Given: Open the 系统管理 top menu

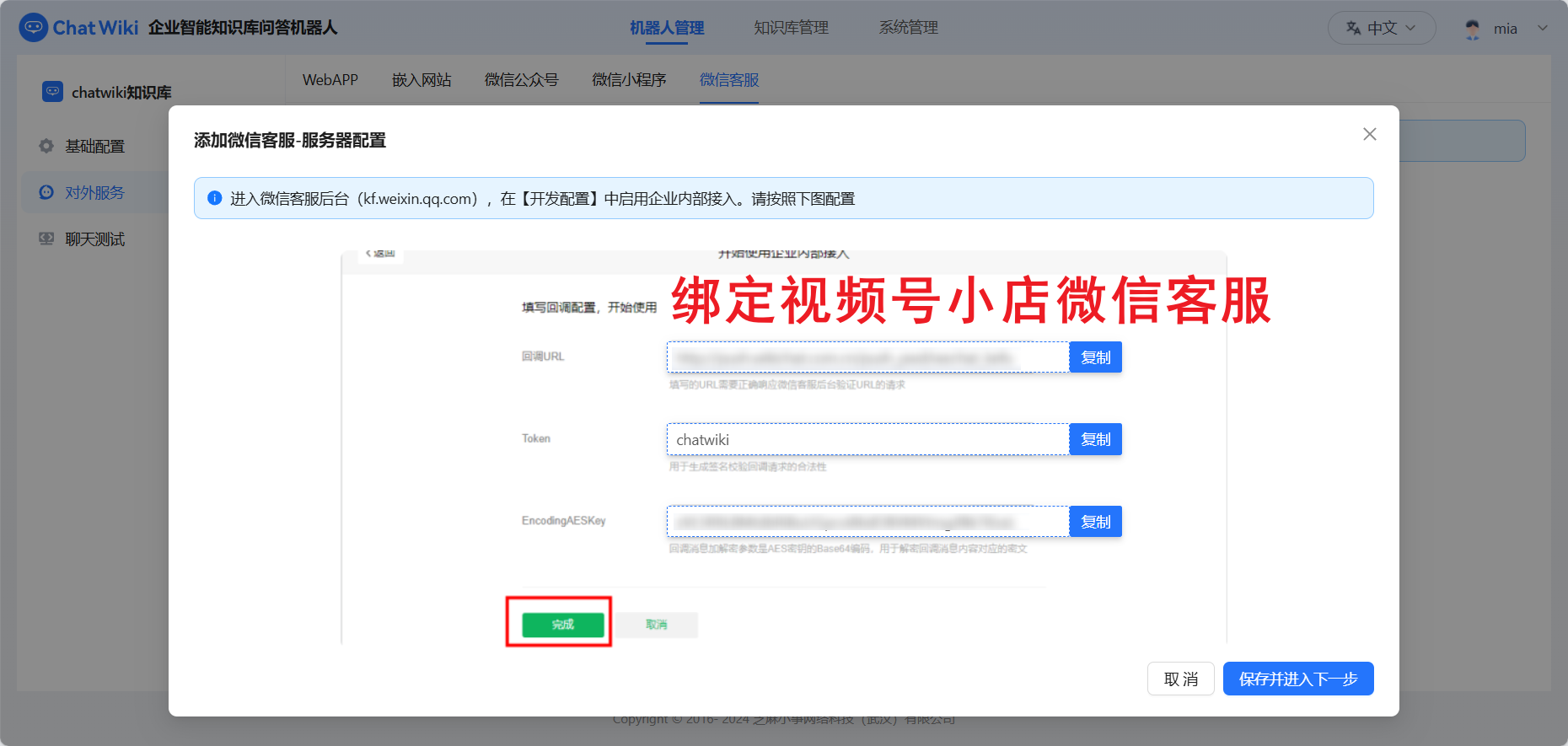Looking at the screenshot, I should point(908,28).
